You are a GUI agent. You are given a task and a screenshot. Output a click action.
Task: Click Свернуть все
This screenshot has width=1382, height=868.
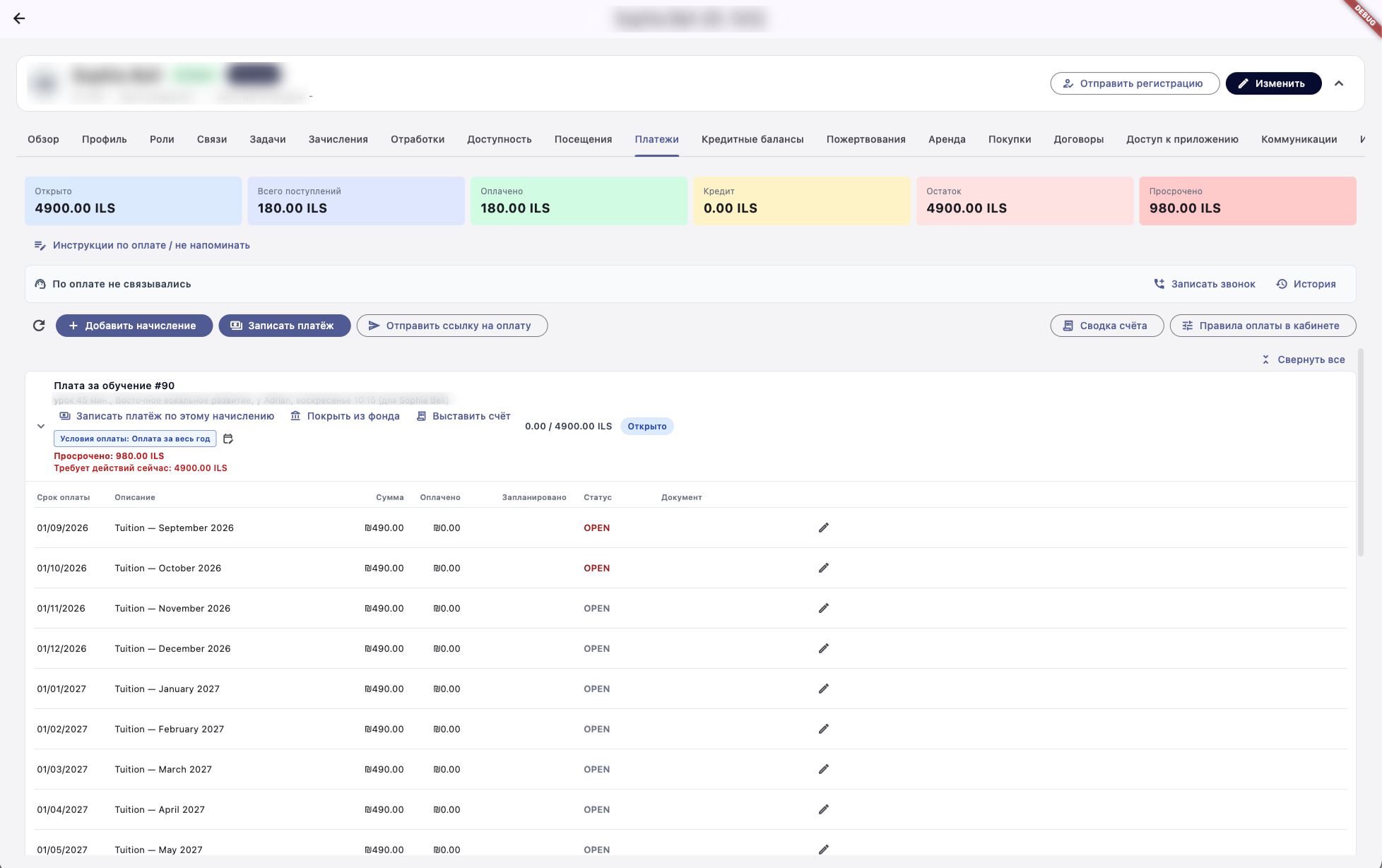tap(1303, 359)
